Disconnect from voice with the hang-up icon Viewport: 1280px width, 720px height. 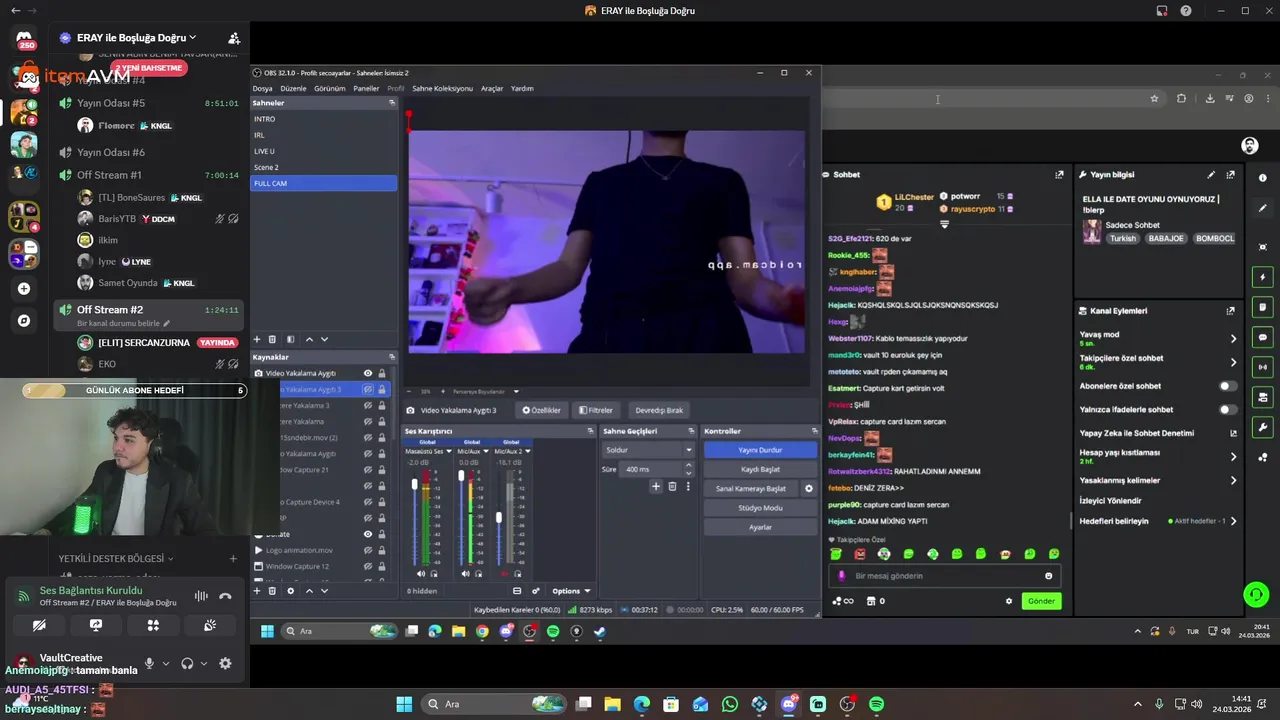coord(225,596)
